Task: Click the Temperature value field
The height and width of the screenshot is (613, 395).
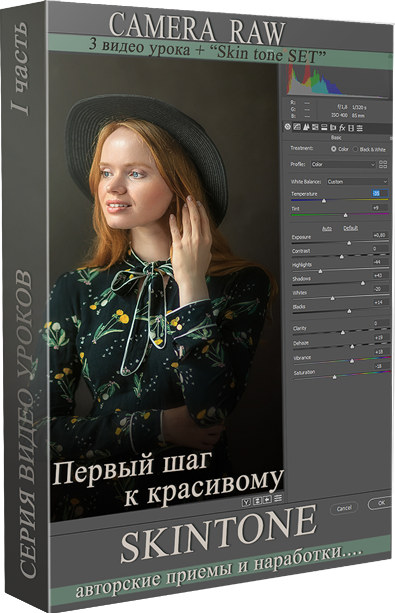Action: [x=379, y=193]
